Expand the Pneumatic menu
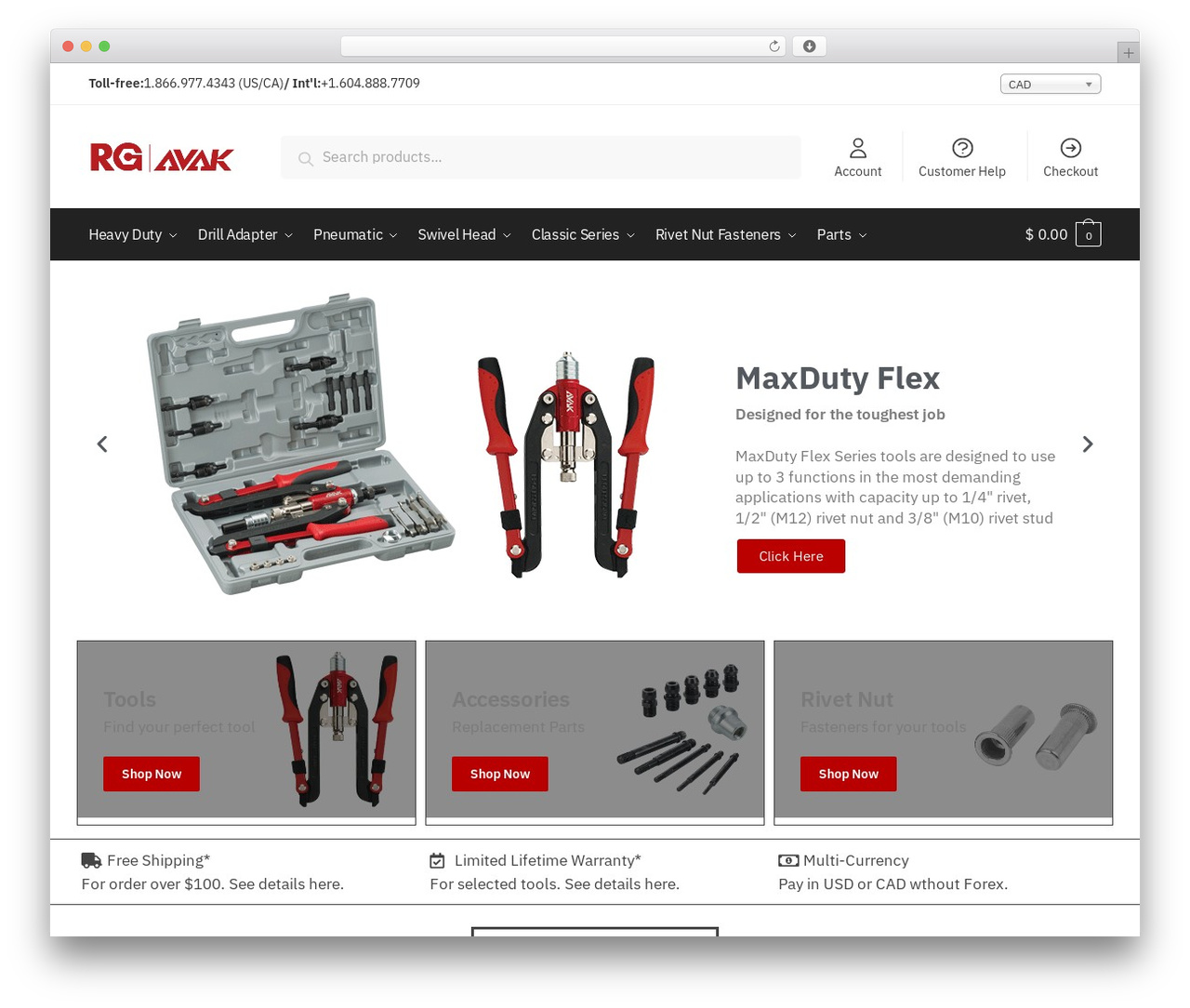The image size is (1190, 1008). [355, 234]
